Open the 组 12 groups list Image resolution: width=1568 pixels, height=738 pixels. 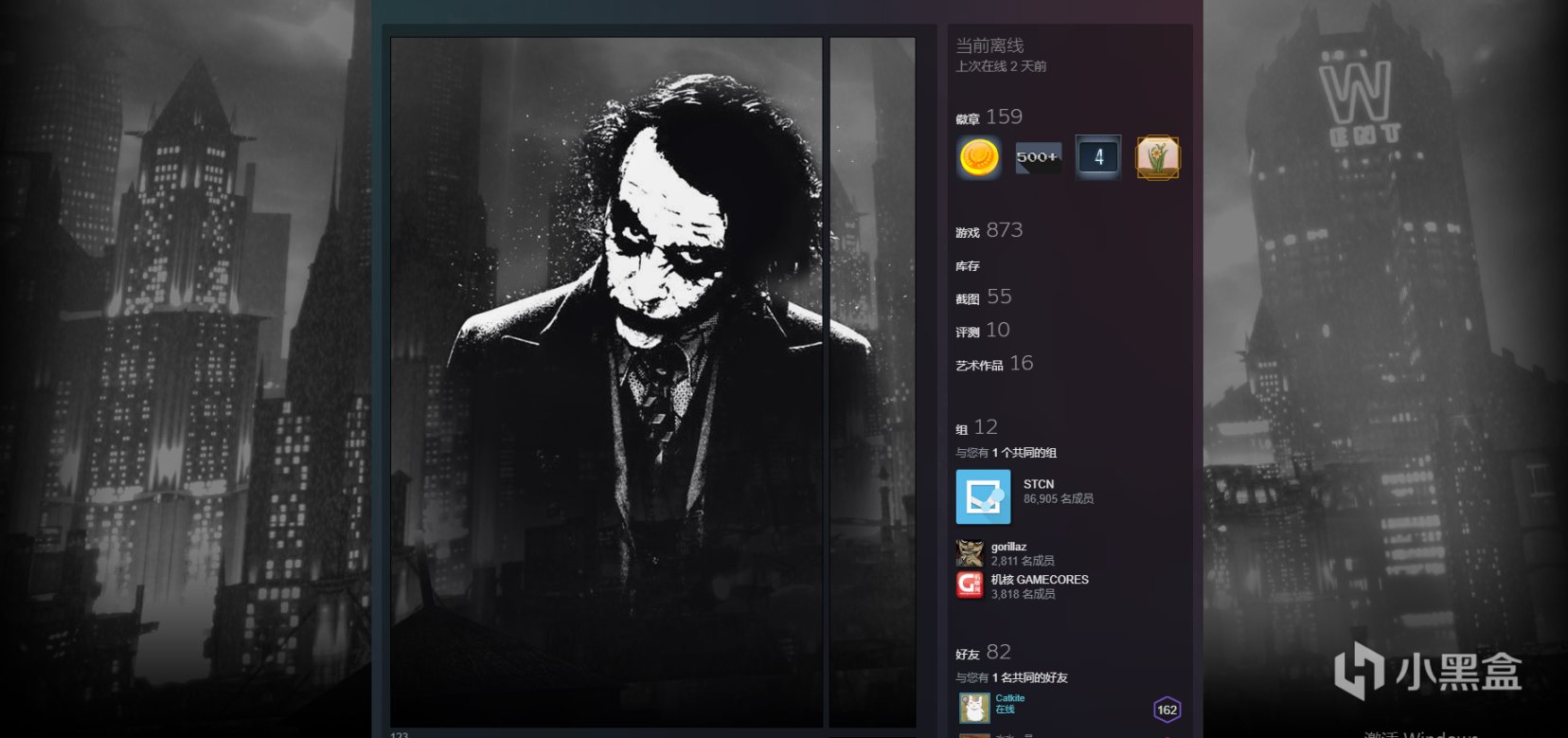pyautogui.click(x=976, y=427)
